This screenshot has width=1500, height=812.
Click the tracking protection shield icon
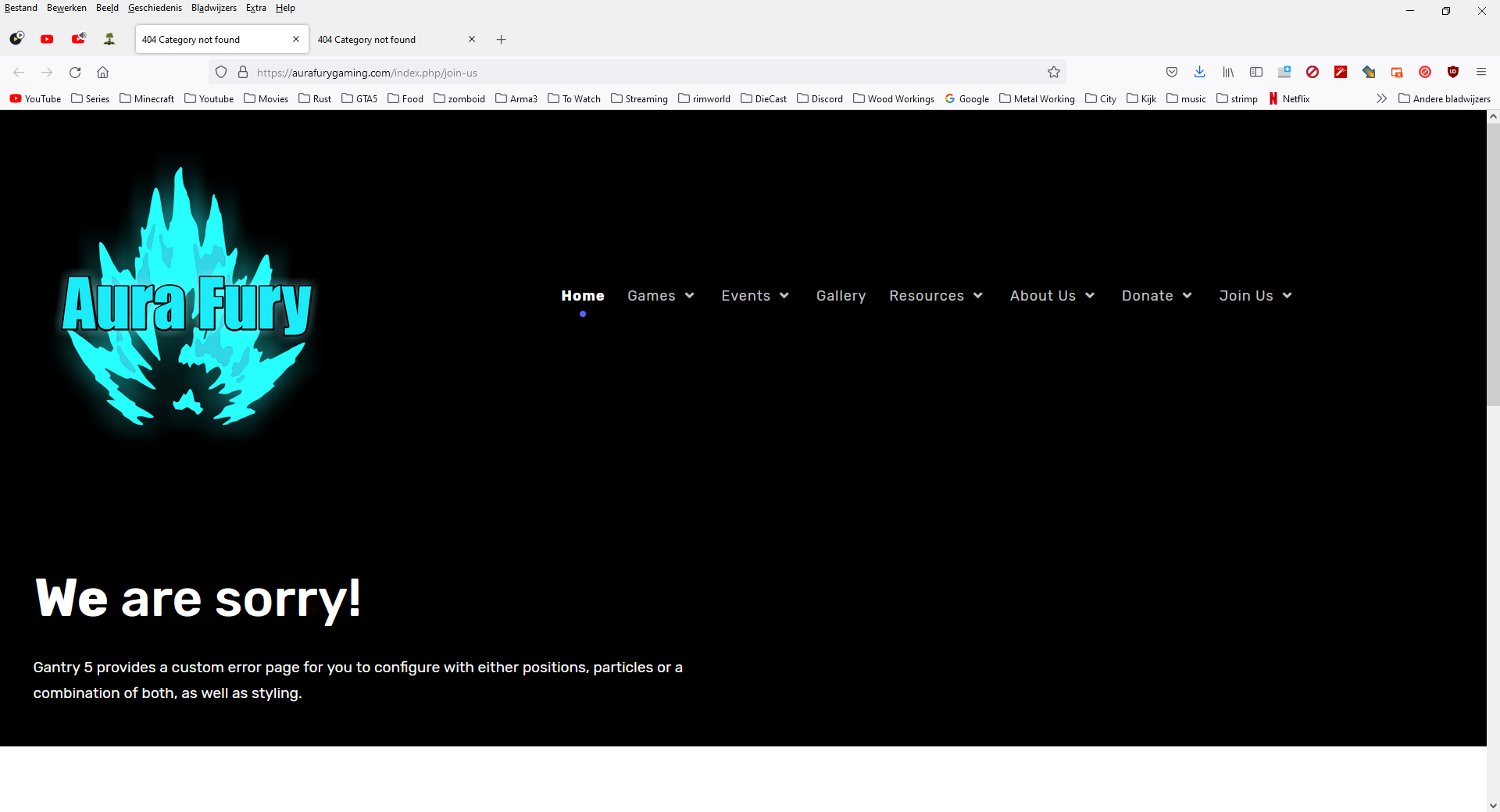[221, 73]
